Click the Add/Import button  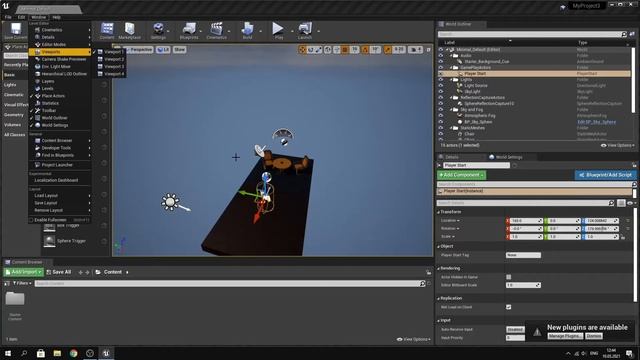point(23,272)
